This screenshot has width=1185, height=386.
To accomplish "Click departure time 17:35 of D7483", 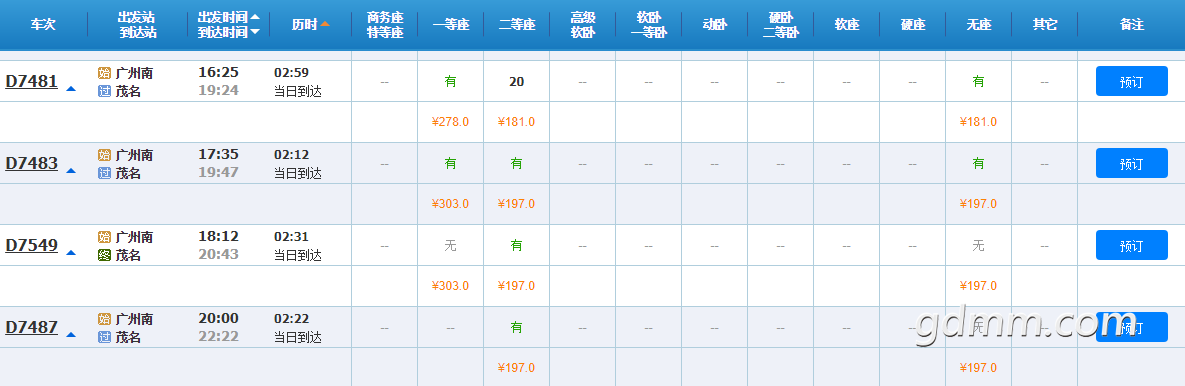I will (218, 154).
